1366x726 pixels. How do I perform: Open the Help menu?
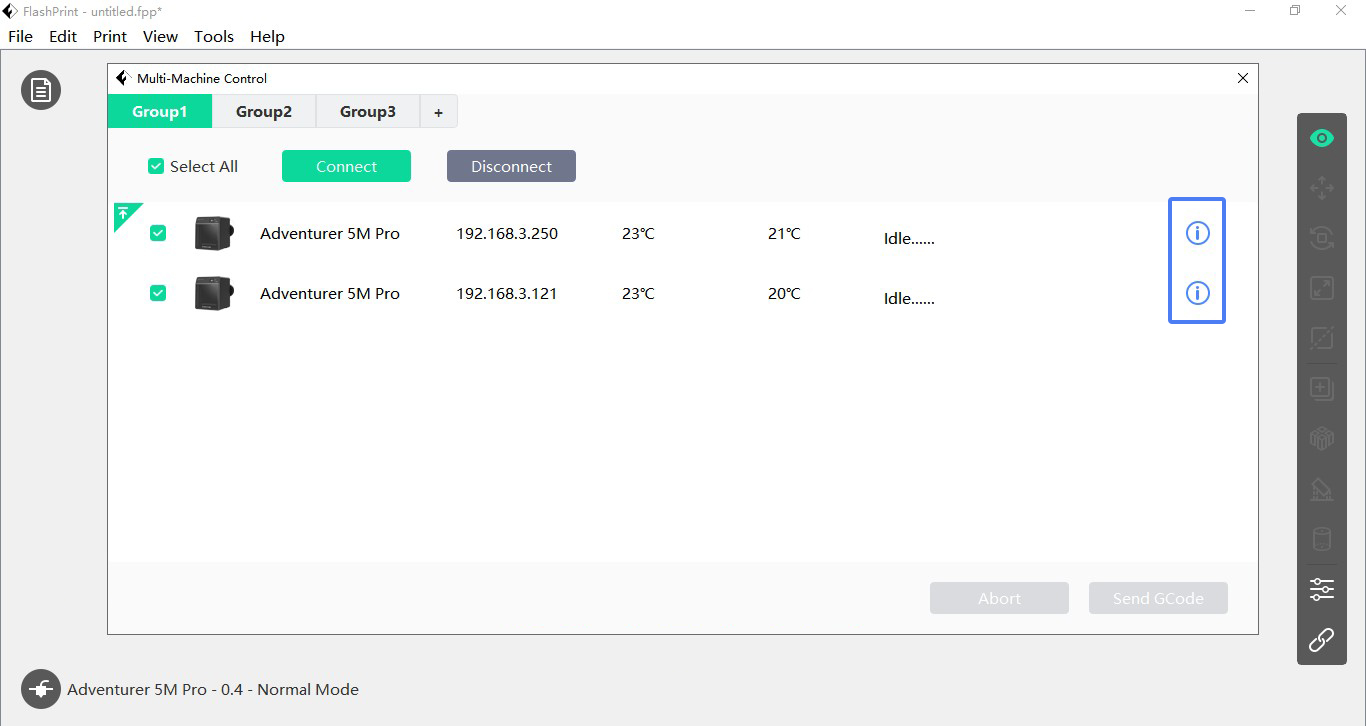tap(267, 36)
